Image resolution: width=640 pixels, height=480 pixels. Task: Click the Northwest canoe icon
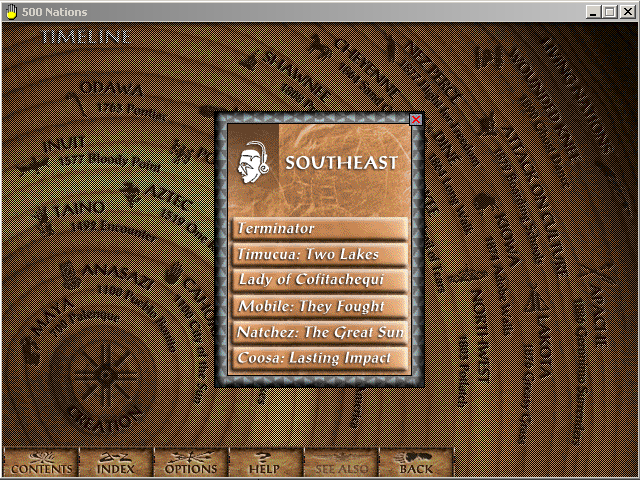point(467,276)
